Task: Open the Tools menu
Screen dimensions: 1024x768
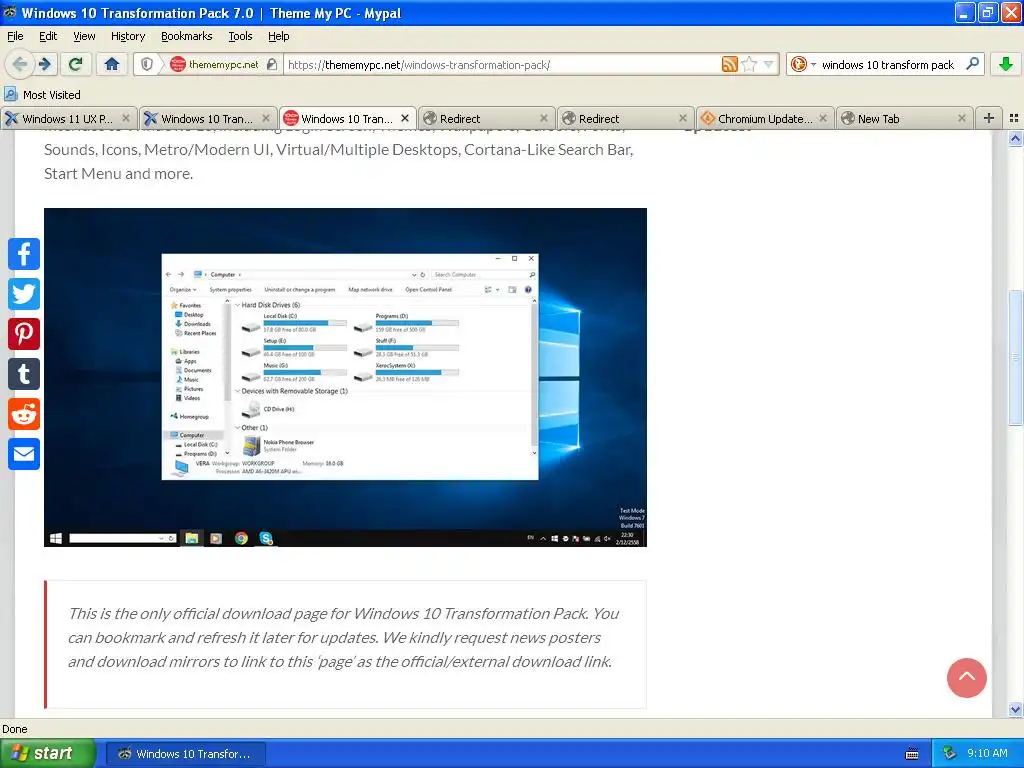Action: (240, 36)
